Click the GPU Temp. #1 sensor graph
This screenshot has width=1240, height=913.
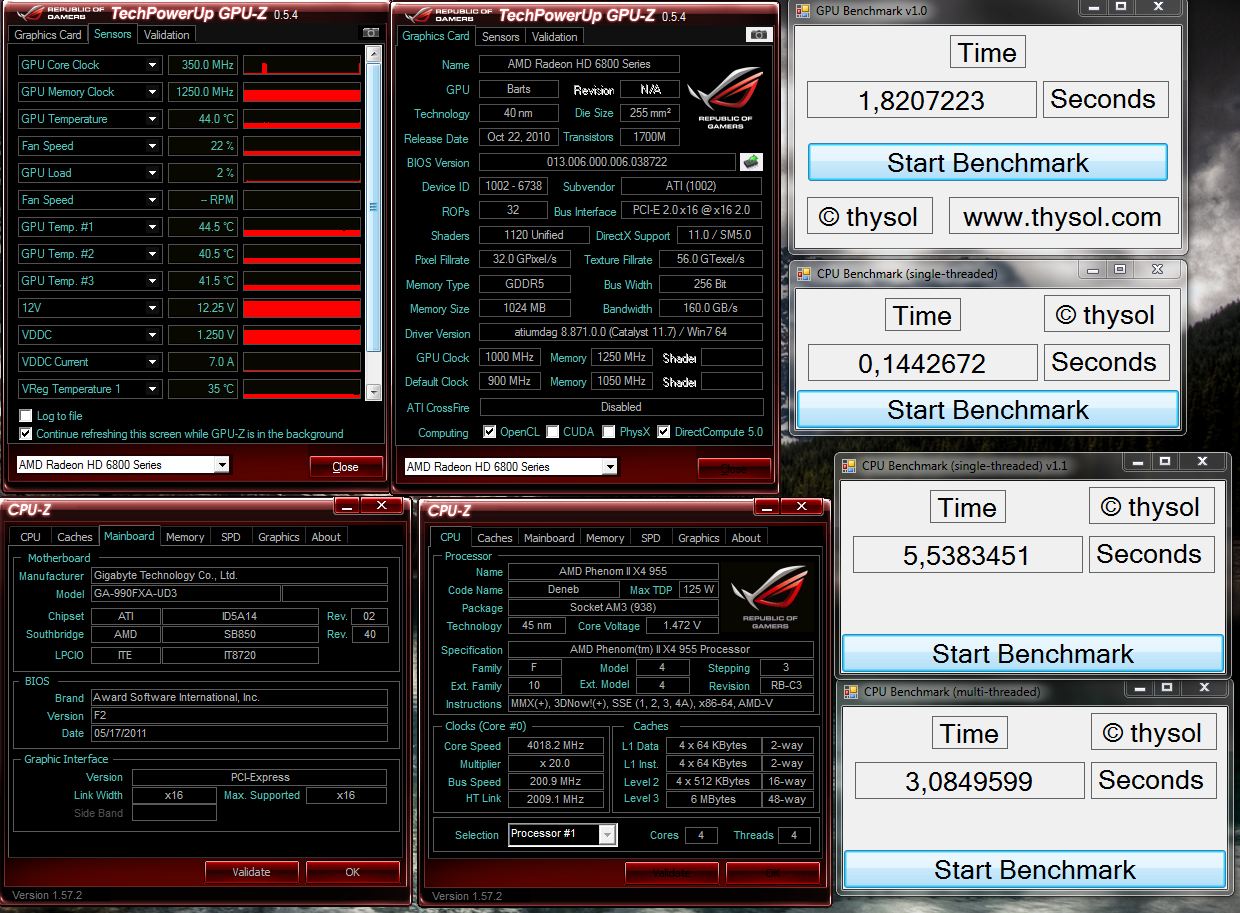[x=302, y=227]
